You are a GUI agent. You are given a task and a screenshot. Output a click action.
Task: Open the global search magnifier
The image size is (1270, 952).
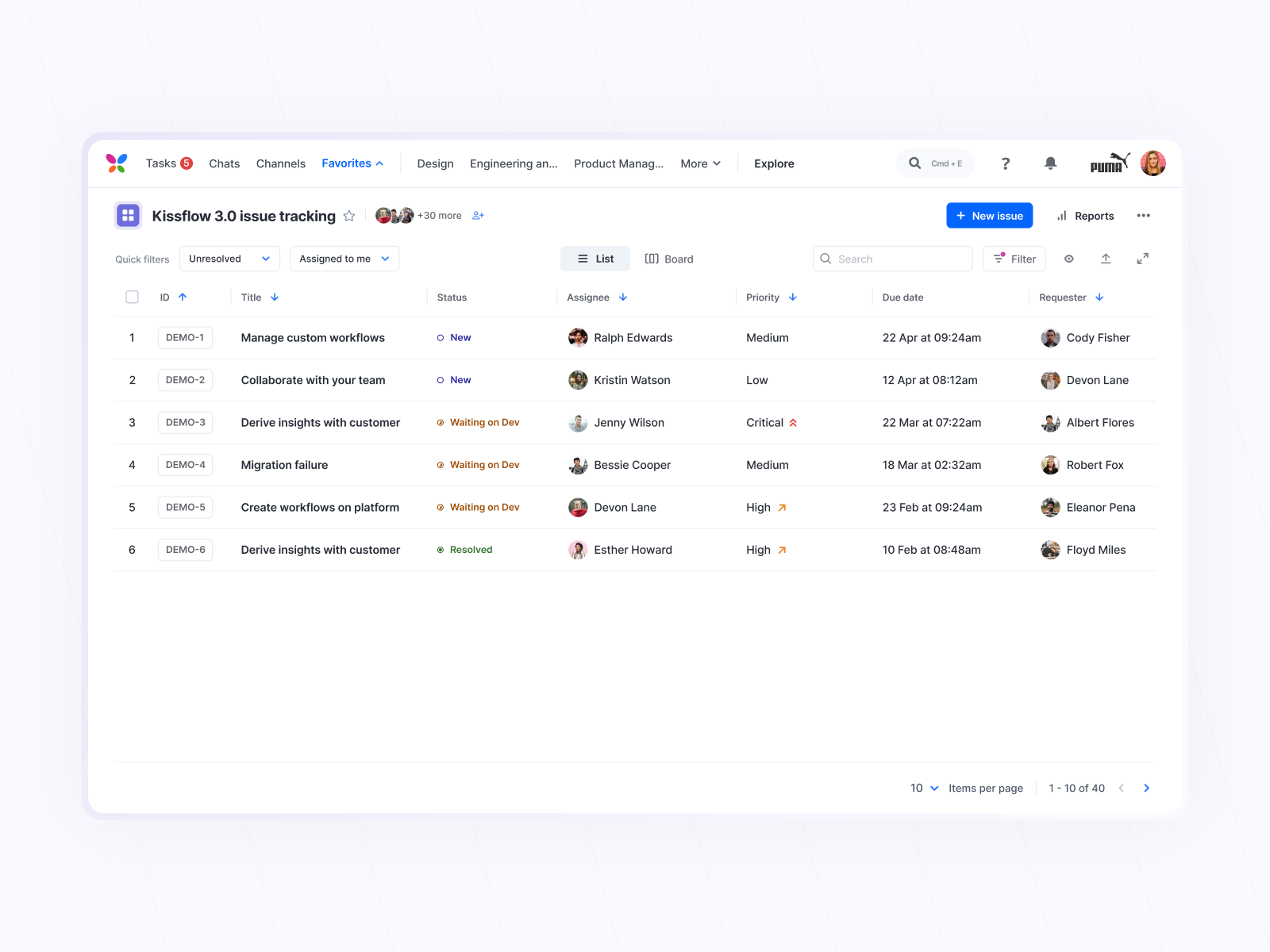click(914, 163)
